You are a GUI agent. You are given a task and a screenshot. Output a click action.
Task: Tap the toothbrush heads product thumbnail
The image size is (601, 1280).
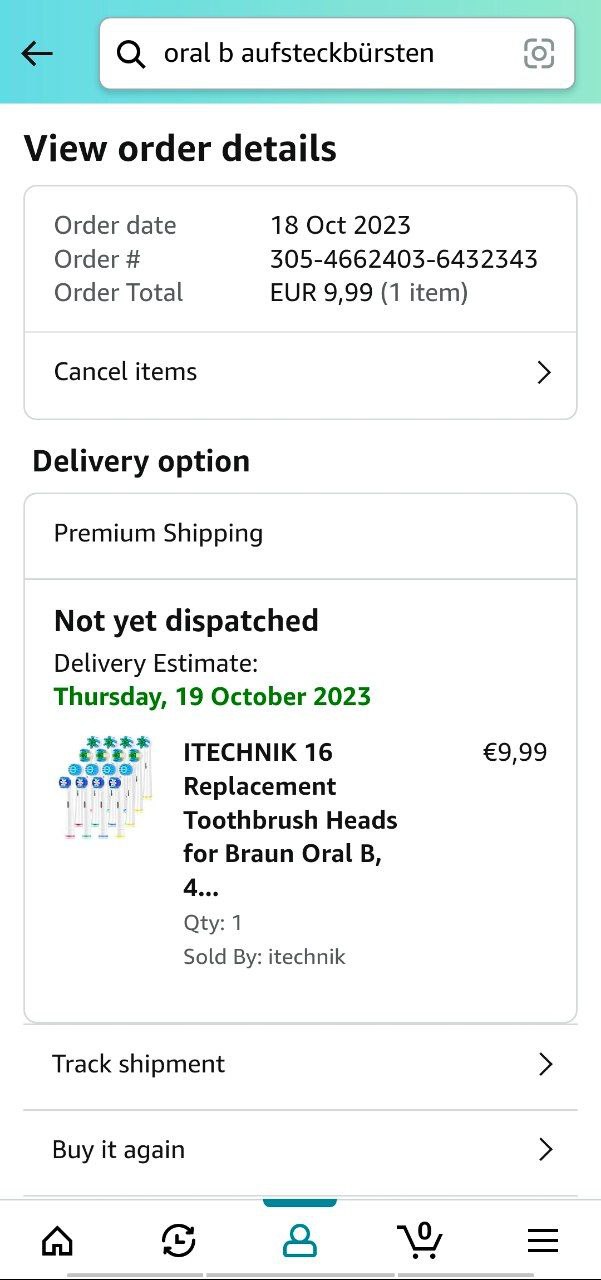104,787
